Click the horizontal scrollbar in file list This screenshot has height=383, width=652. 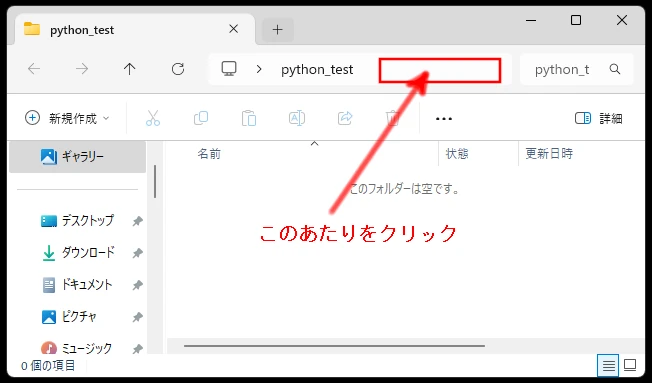pyautogui.click(x=334, y=346)
